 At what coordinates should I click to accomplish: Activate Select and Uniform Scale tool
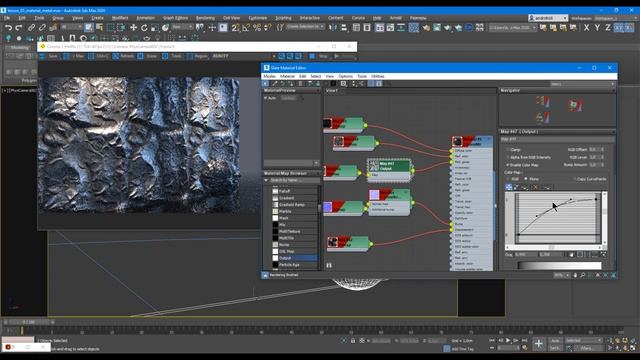click(155, 28)
